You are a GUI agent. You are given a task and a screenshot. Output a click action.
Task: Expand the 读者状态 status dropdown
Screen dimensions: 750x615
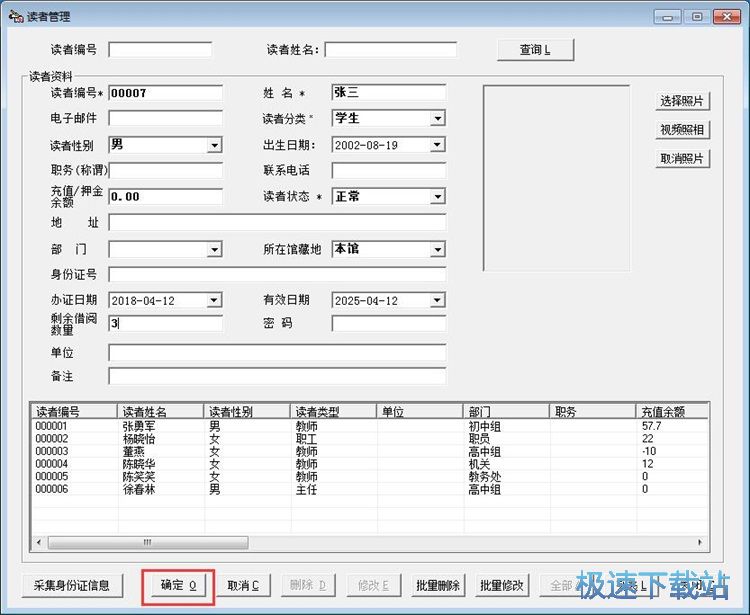438,197
